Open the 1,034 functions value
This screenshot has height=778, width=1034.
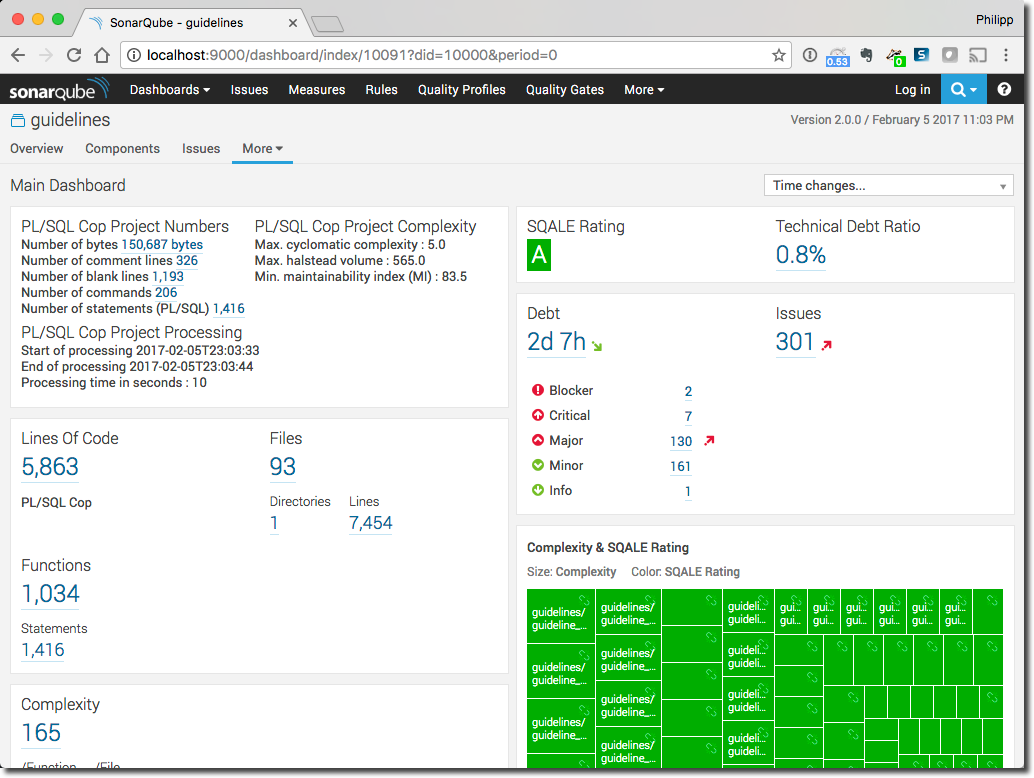(51, 594)
